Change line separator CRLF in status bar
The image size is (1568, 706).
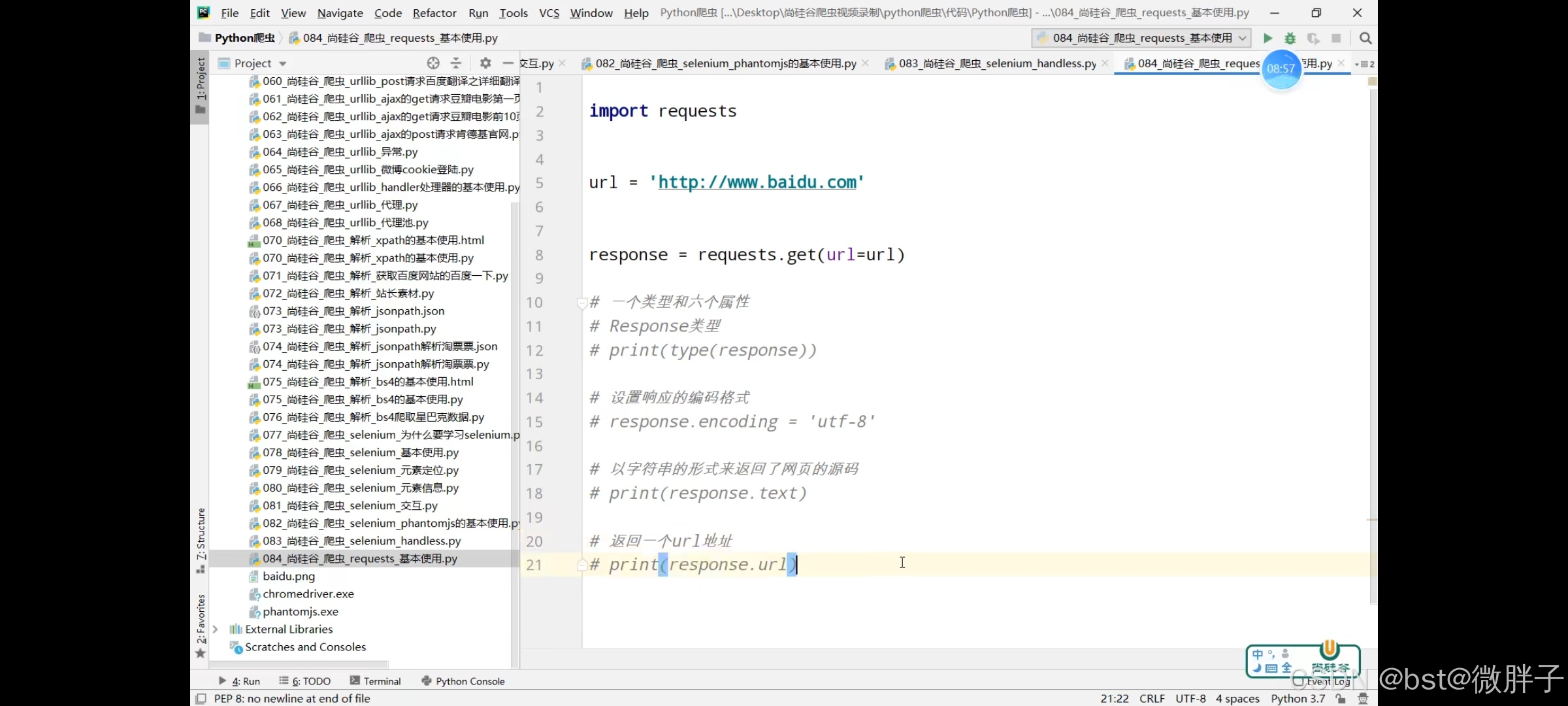[x=1152, y=698]
